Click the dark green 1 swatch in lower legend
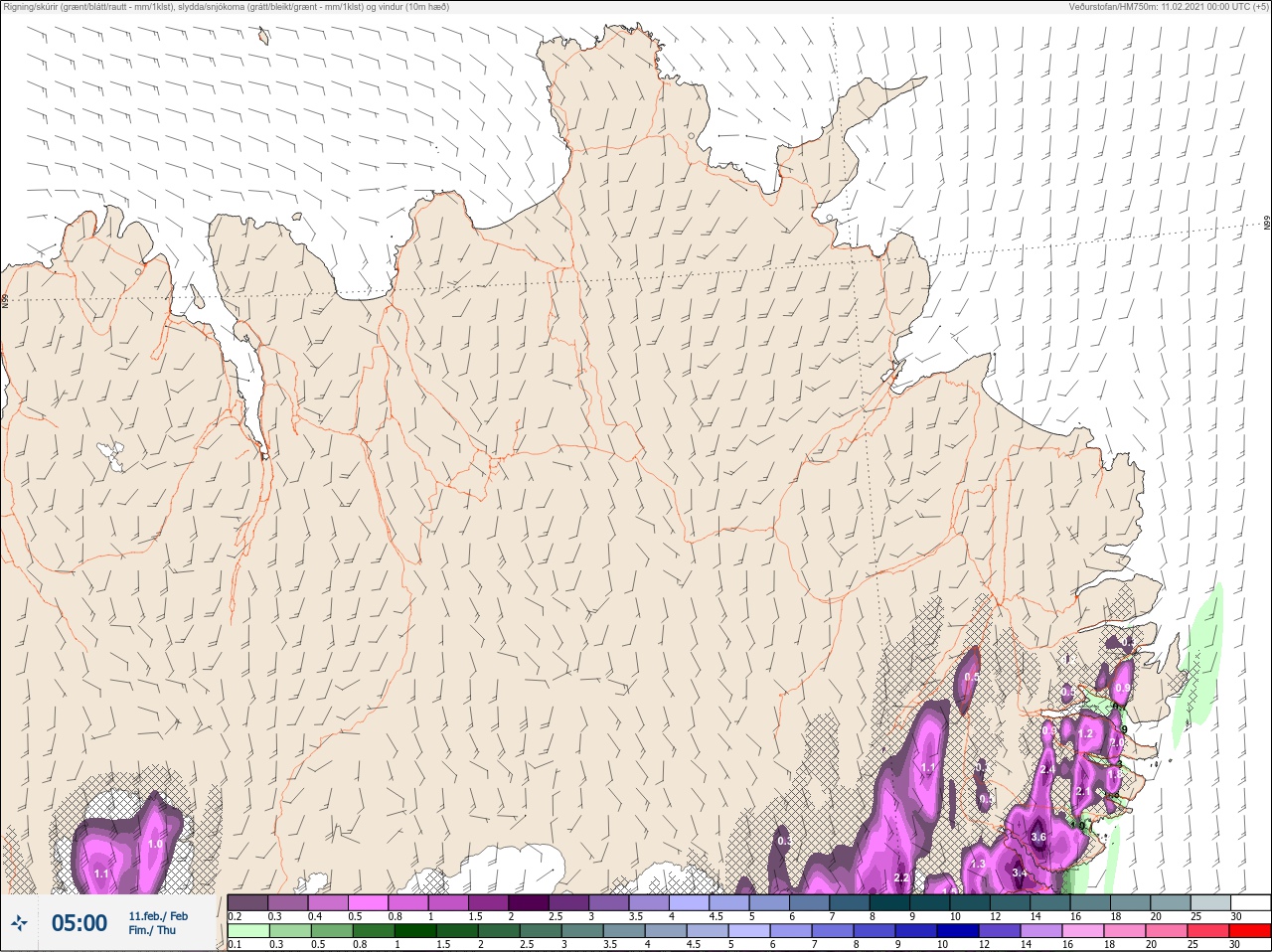This screenshot has height=952, width=1272. [414, 931]
